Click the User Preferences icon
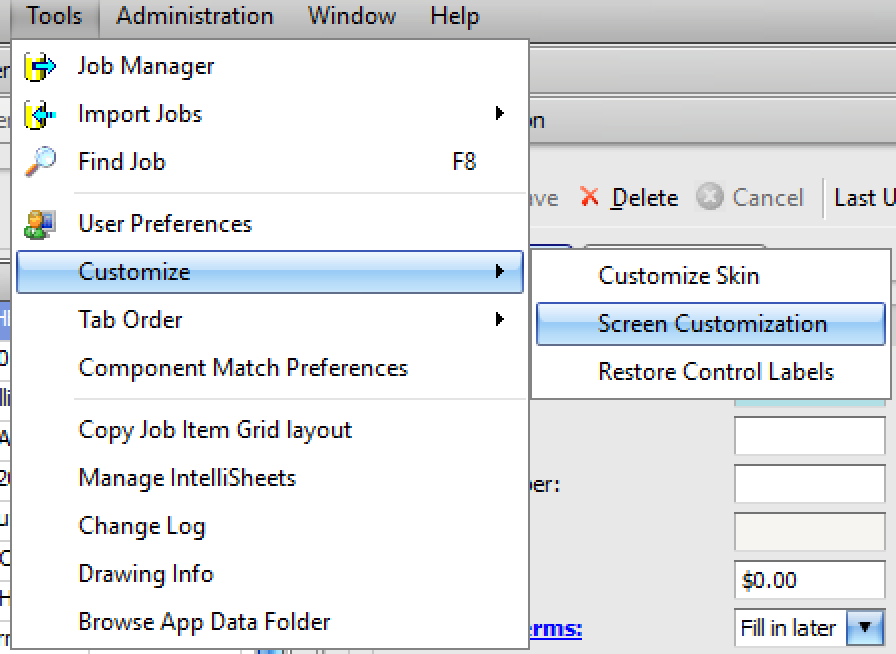 point(40,224)
